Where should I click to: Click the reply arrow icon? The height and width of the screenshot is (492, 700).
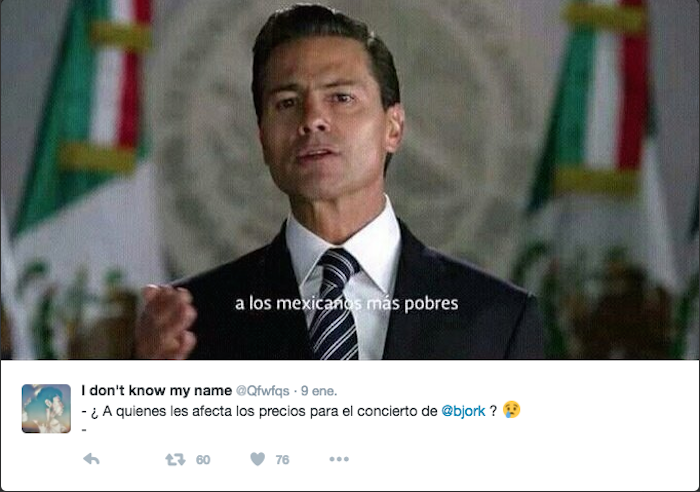92,459
